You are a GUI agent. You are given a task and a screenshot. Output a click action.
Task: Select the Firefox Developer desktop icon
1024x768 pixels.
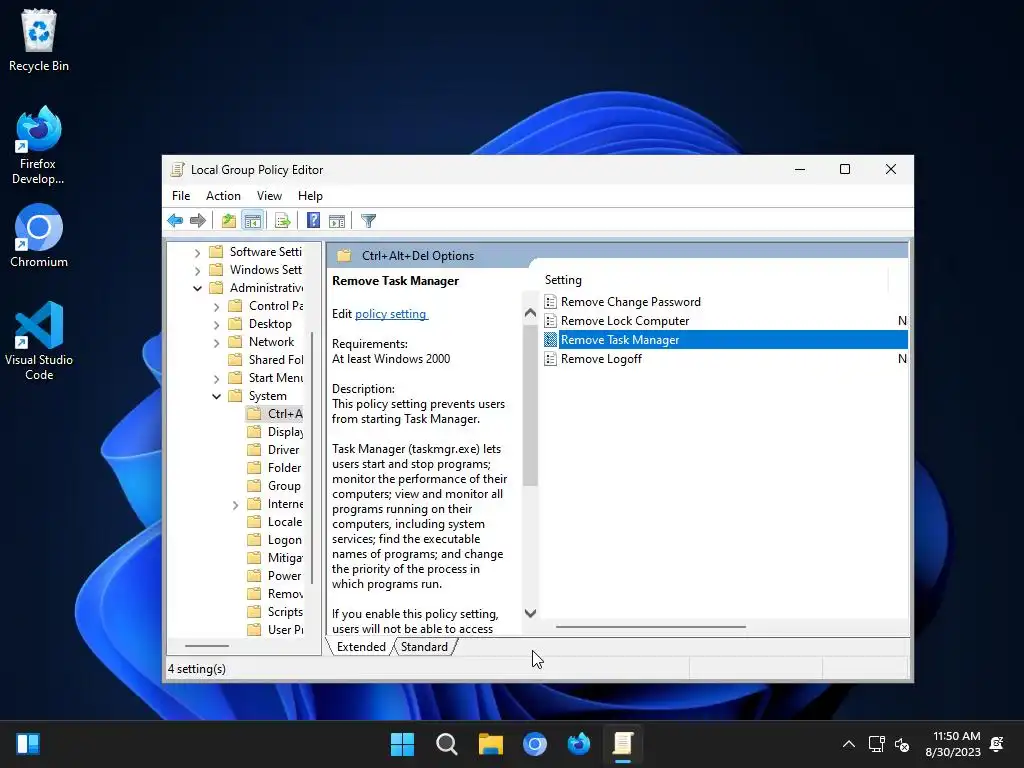[x=38, y=145]
